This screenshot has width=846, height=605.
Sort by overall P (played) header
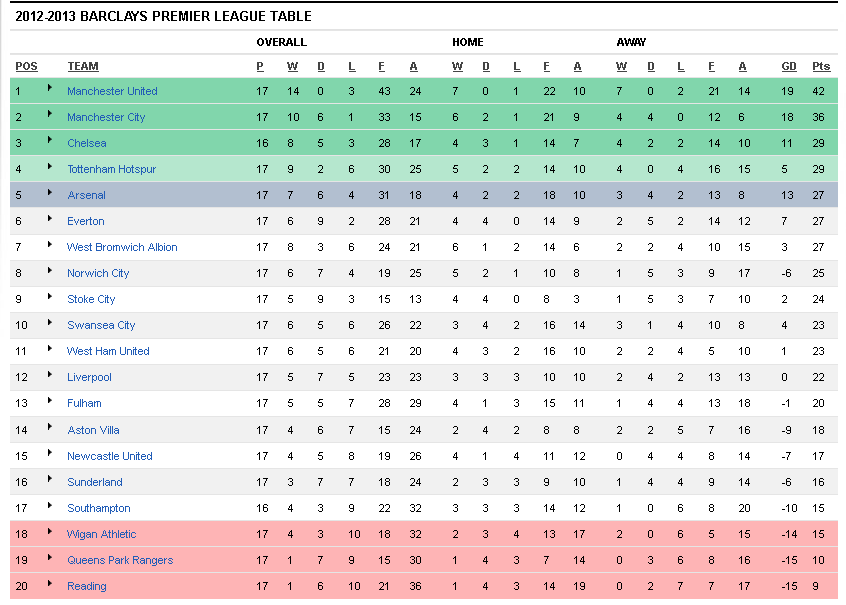pyautogui.click(x=260, y=66)
